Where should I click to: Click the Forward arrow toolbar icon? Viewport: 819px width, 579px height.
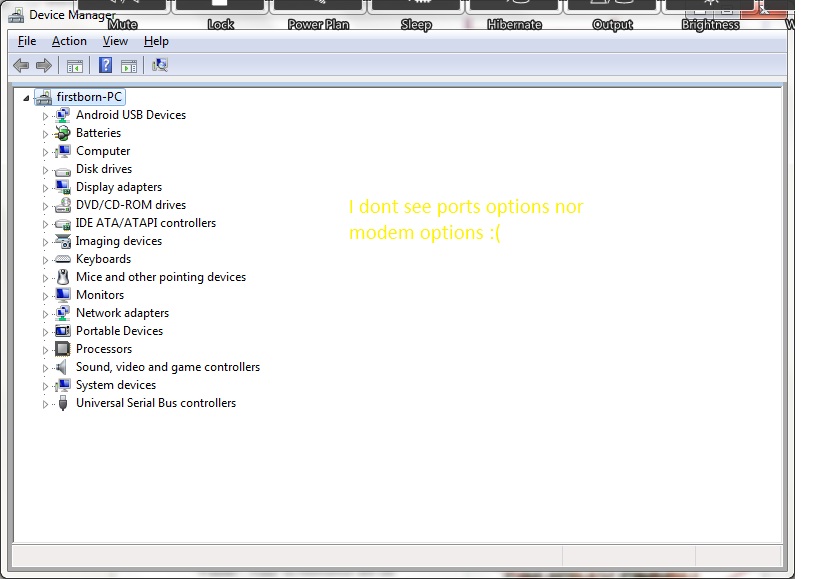click(x=44, y=65)
